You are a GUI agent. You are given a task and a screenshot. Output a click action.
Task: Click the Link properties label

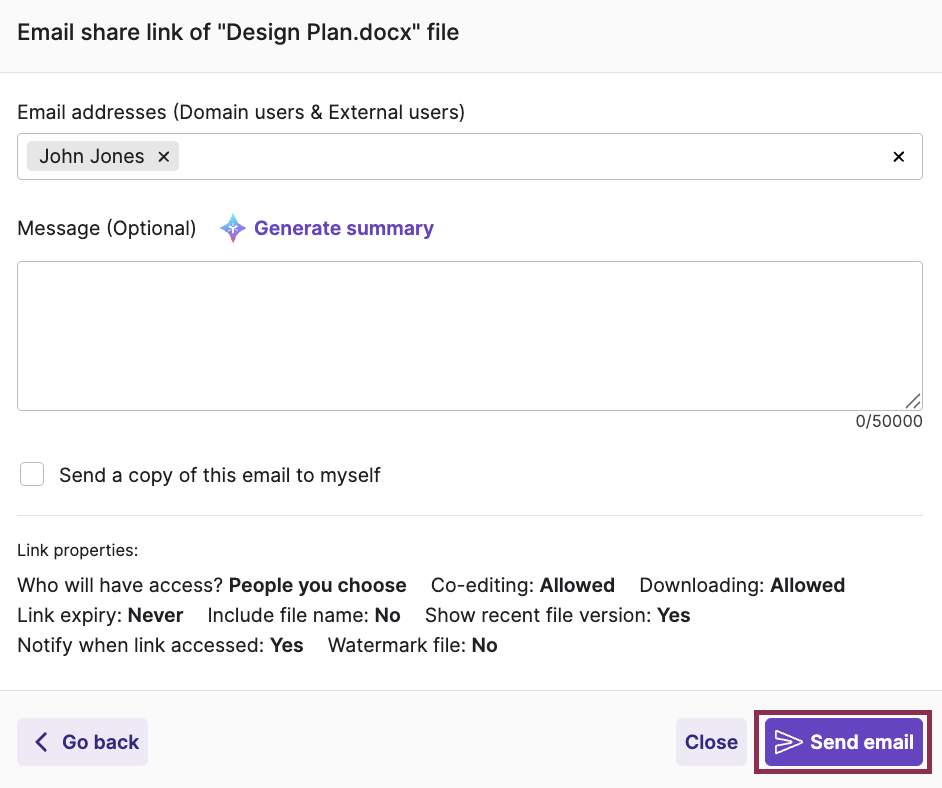[77, 550]
